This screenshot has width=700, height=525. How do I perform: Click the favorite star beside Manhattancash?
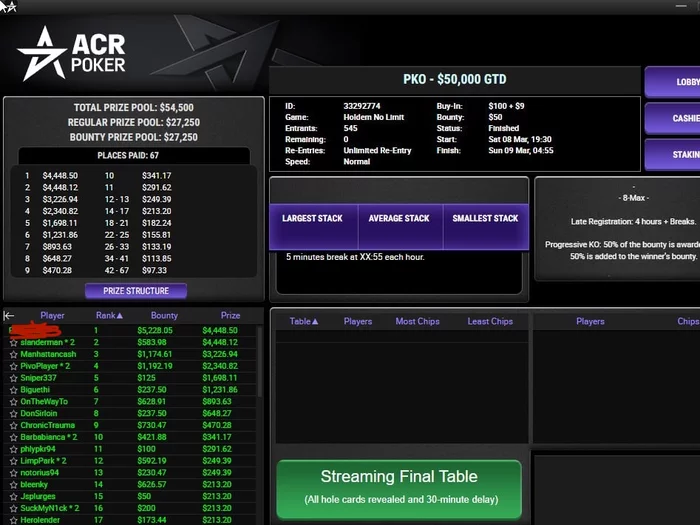[13, 354]
